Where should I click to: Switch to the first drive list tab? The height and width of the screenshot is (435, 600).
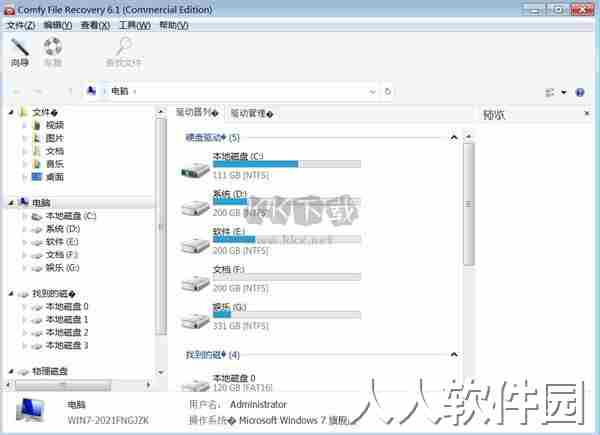click(x=197, y=113)
